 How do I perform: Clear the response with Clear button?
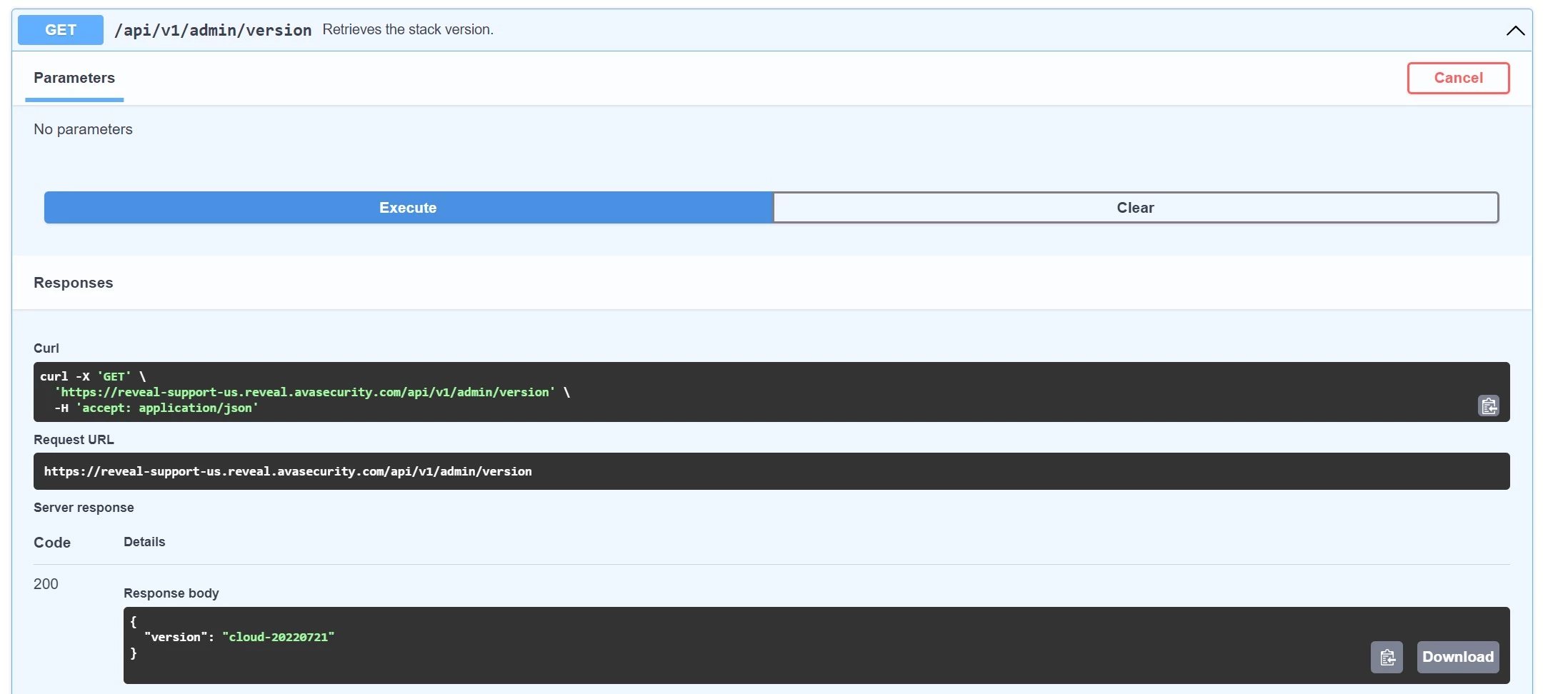1135,208
